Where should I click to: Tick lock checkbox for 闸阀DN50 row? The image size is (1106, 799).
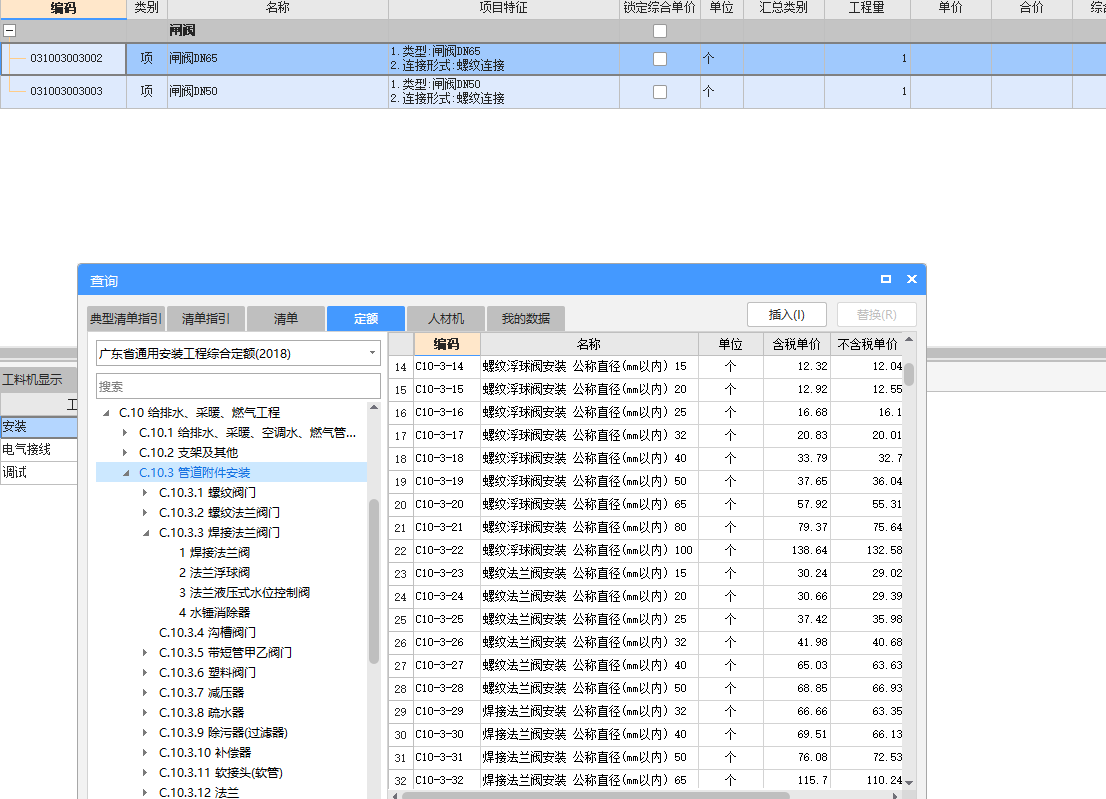click(660, 92)
